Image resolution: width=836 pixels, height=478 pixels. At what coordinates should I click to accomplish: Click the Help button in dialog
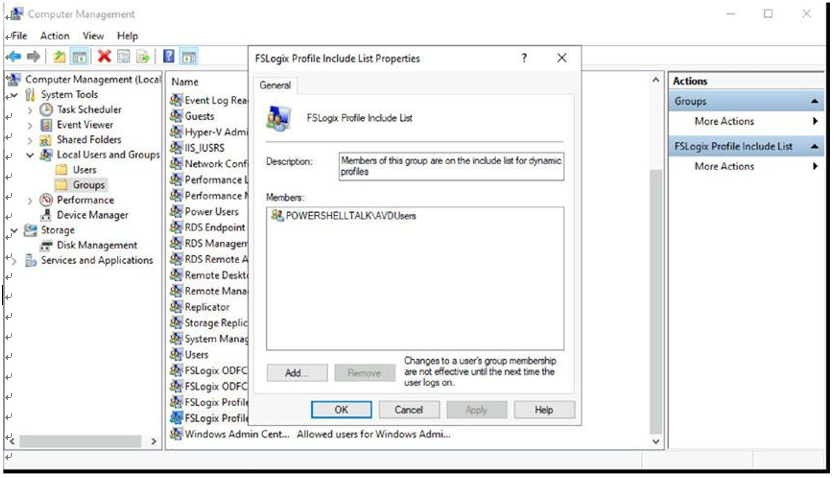coord(544,409)
